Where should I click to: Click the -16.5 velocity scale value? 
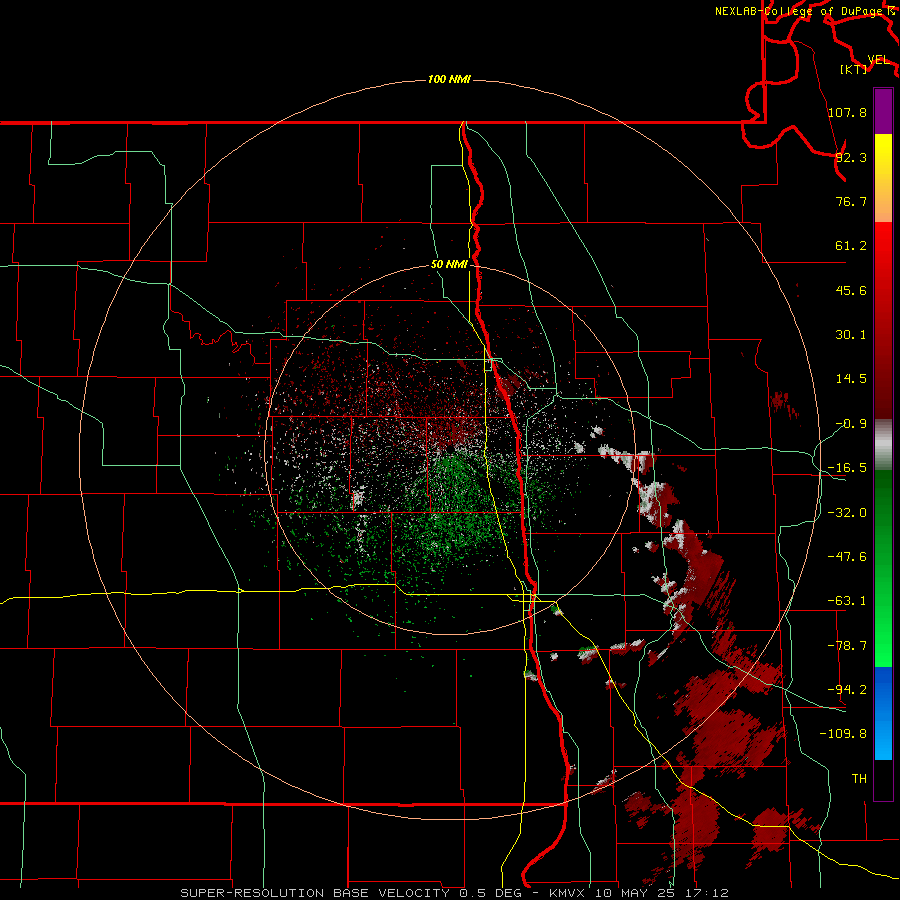click(x=847, y=468)
